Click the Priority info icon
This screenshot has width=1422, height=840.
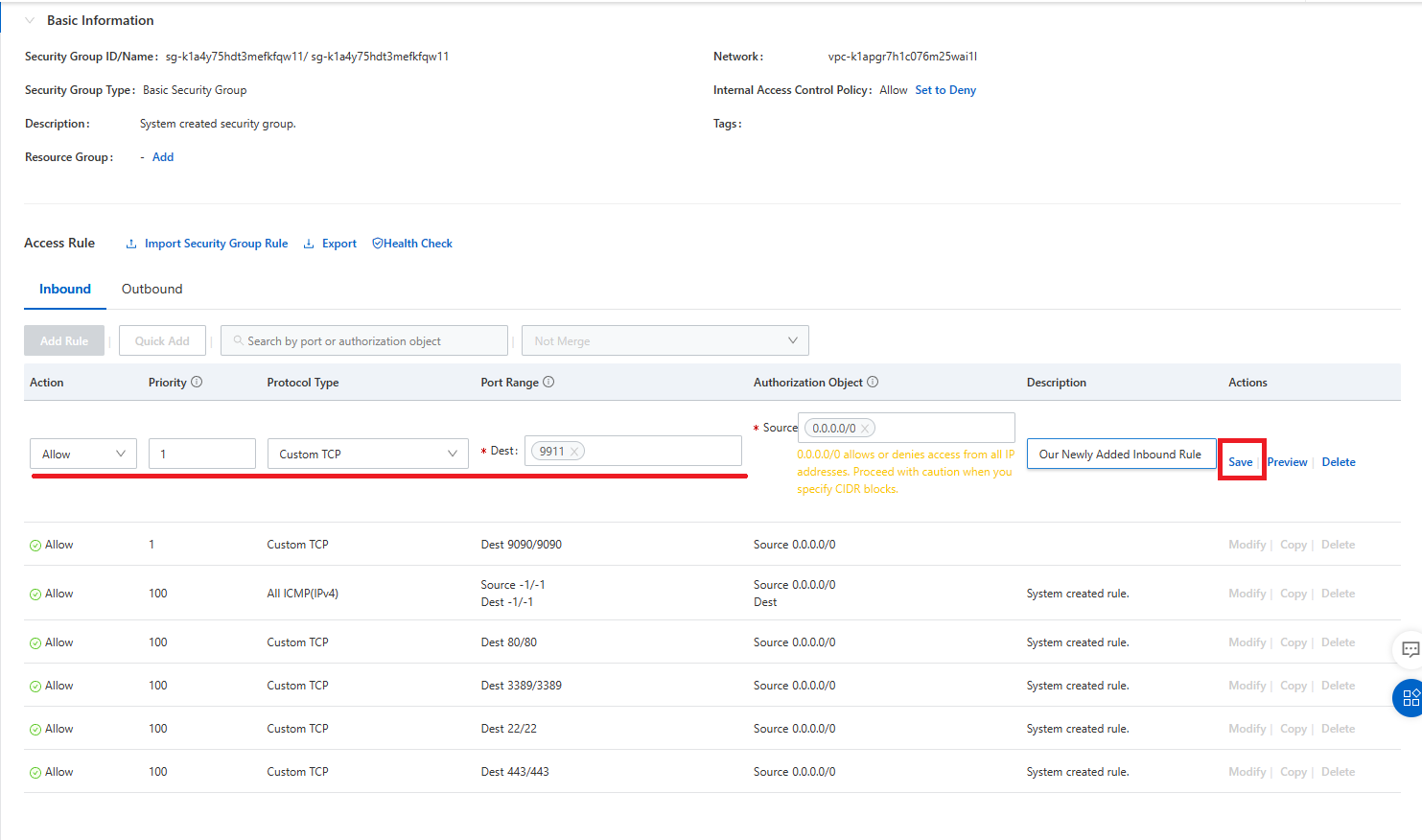(197, 382)
